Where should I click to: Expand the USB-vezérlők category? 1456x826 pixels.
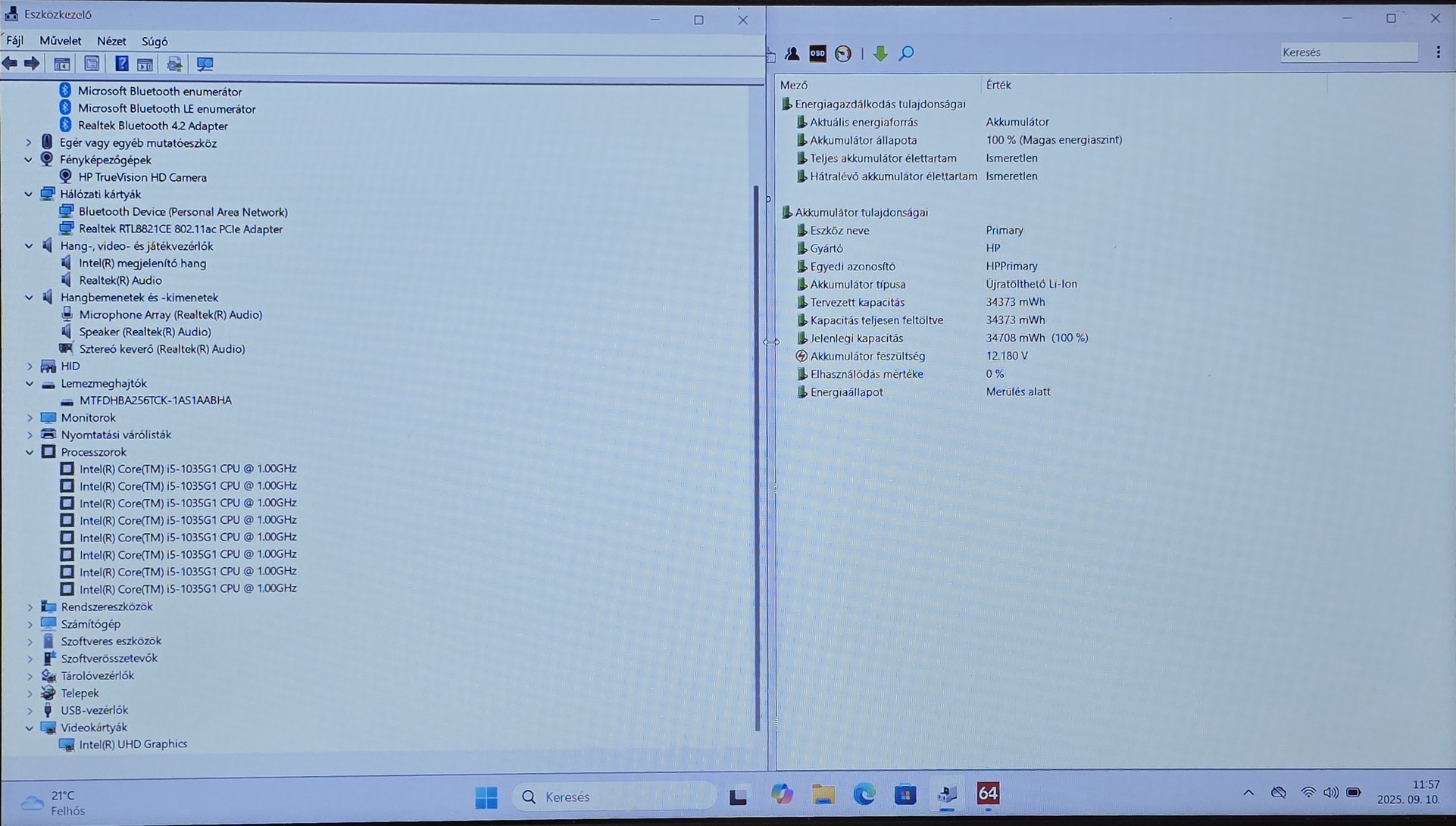[30, 710]
